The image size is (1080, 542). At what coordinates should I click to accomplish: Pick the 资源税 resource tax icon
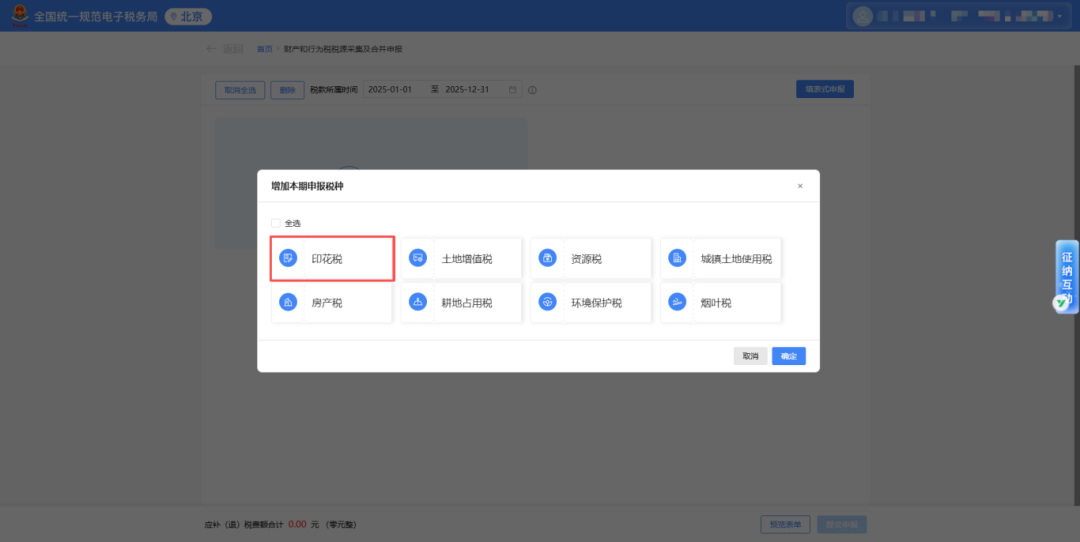(547, 259)
